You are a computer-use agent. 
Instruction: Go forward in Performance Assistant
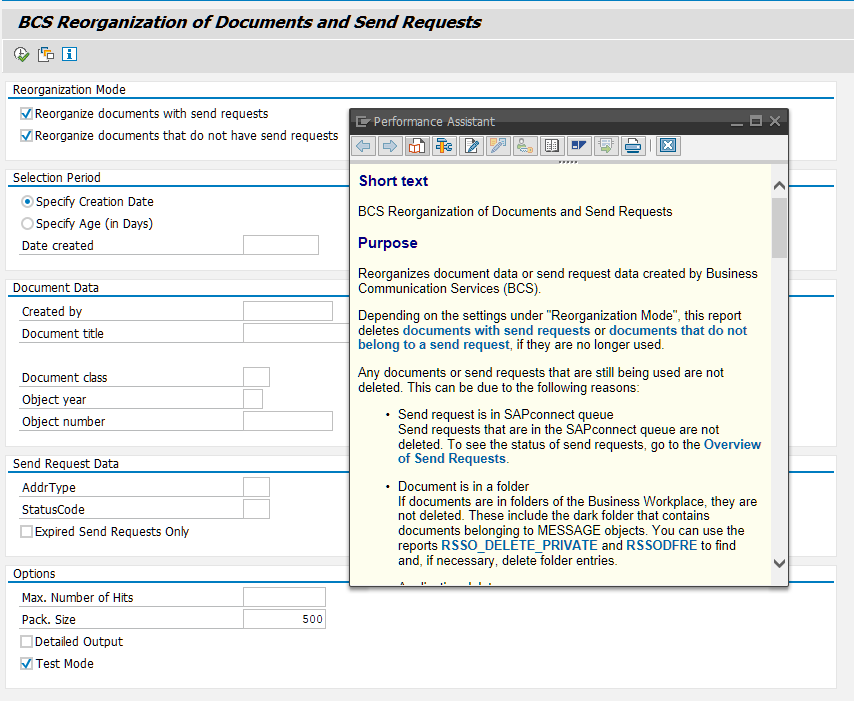point(390,146)
